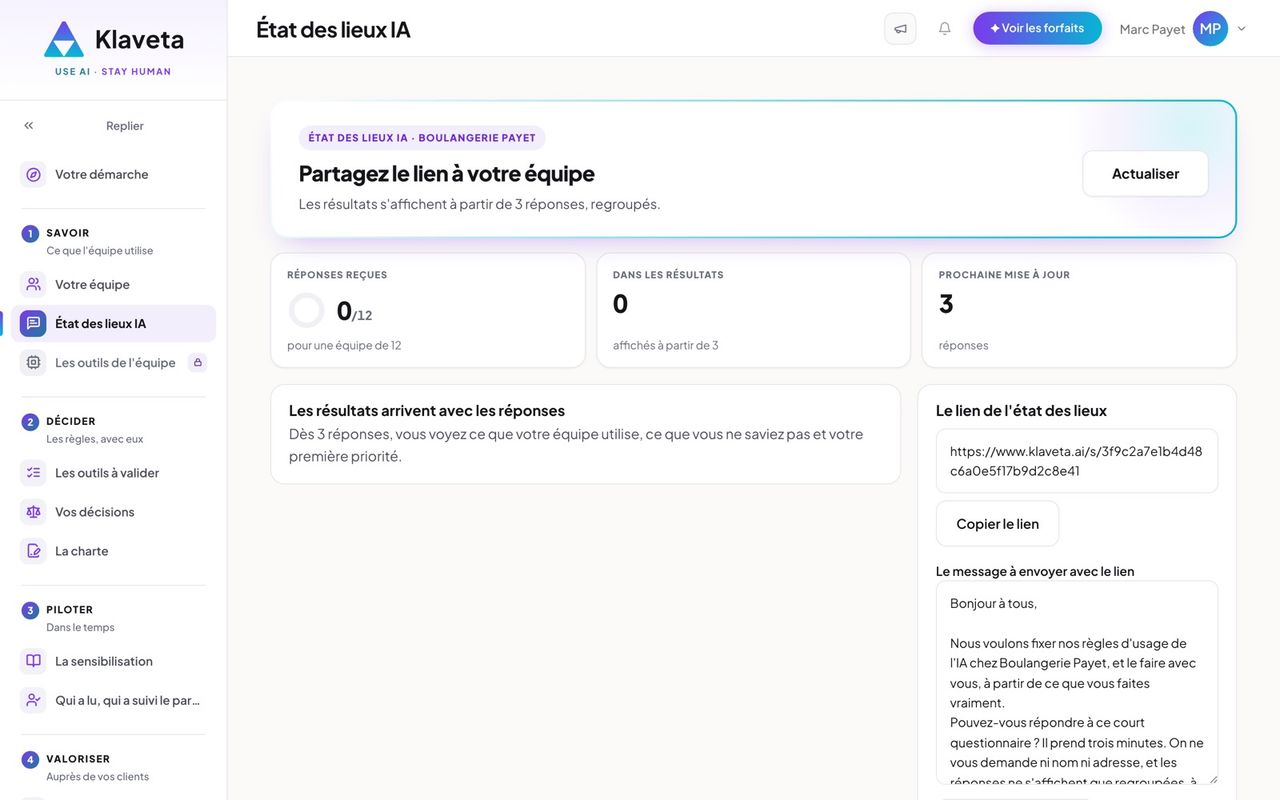Open notifications bell
Image resolution: width=1280 pixels, height=800 pixels.
click(x=944, y=28)
